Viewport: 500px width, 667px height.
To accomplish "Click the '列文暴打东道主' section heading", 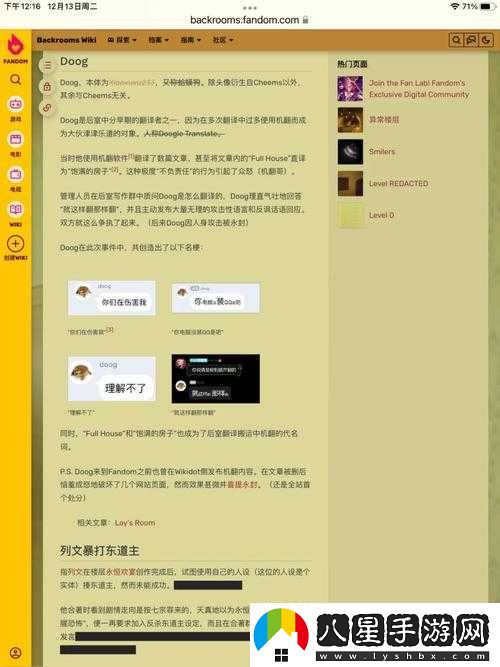I will [100, 551].
